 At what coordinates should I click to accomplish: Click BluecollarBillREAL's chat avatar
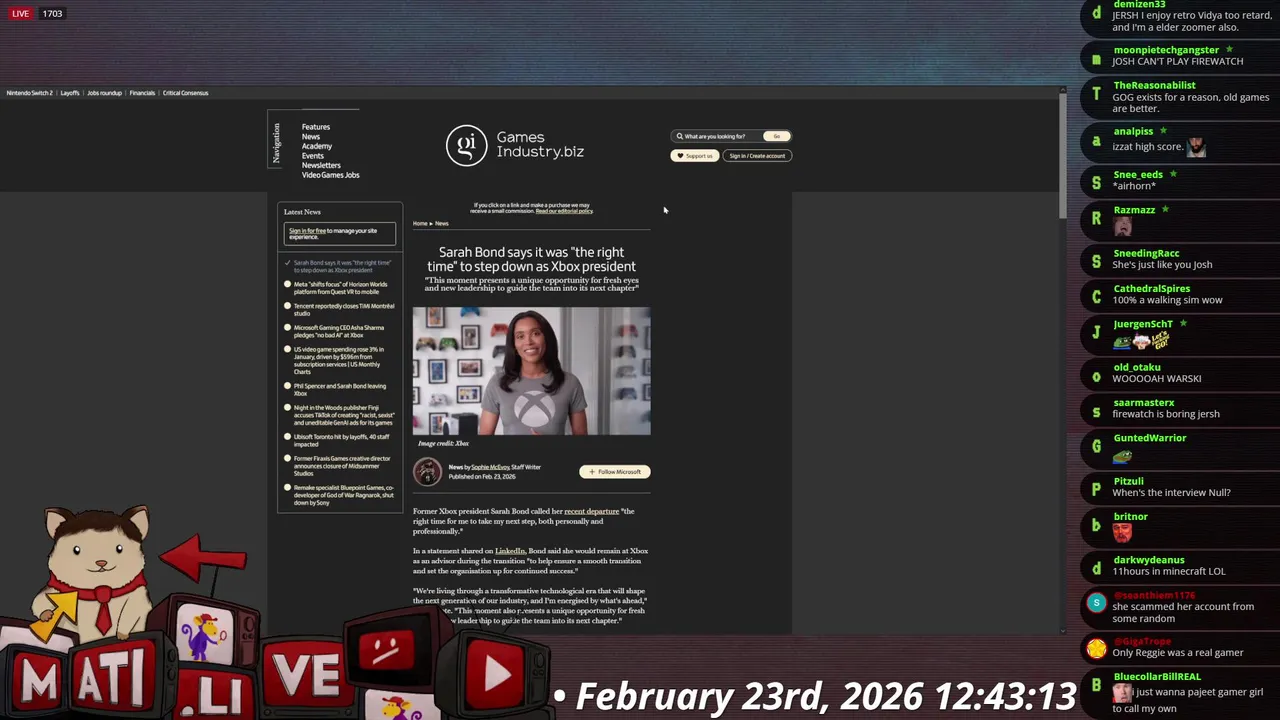(1097, 684)
